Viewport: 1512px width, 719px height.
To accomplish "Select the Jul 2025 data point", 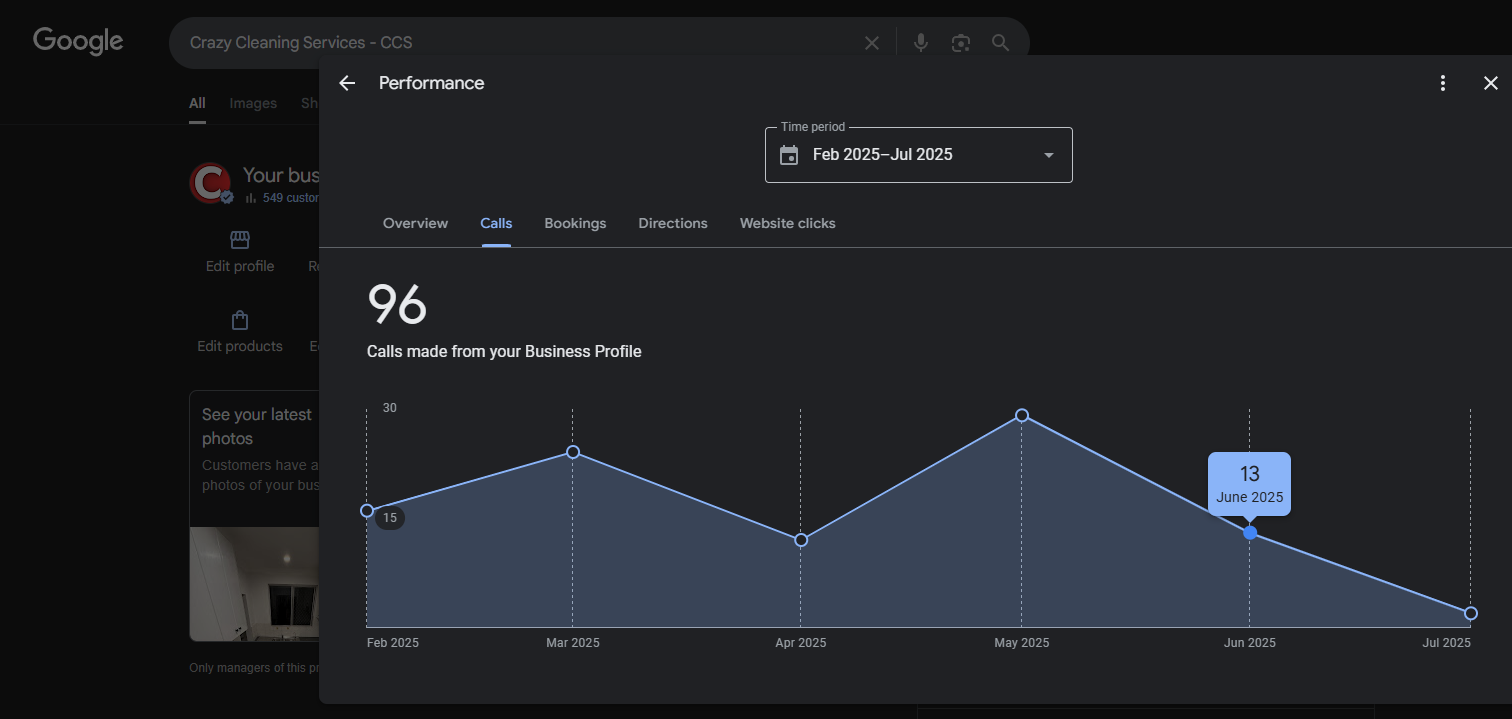I will pos(1471,613).
